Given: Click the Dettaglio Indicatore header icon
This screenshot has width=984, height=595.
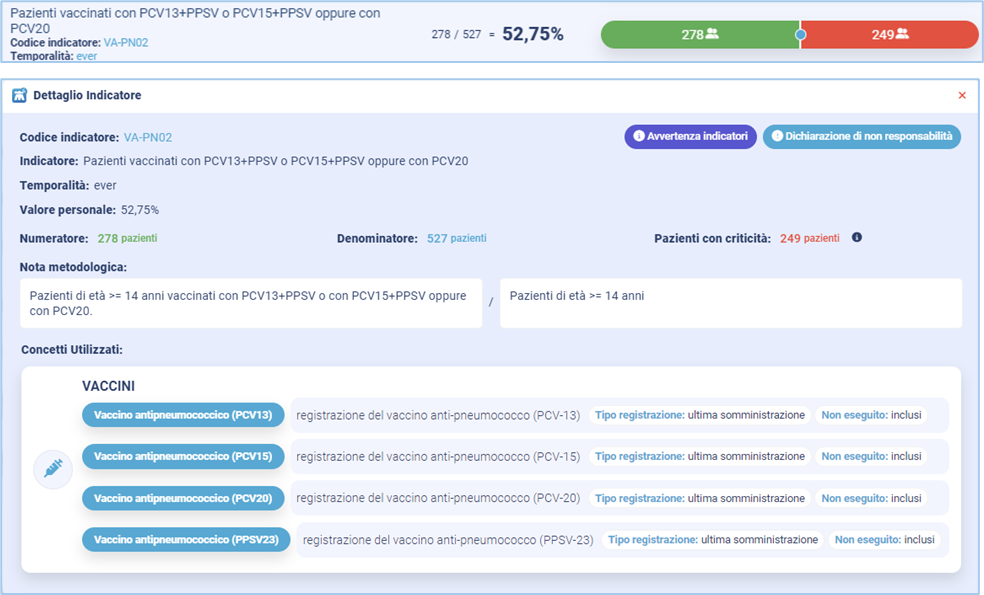Looking at the screenshot, I should [19, 96].
